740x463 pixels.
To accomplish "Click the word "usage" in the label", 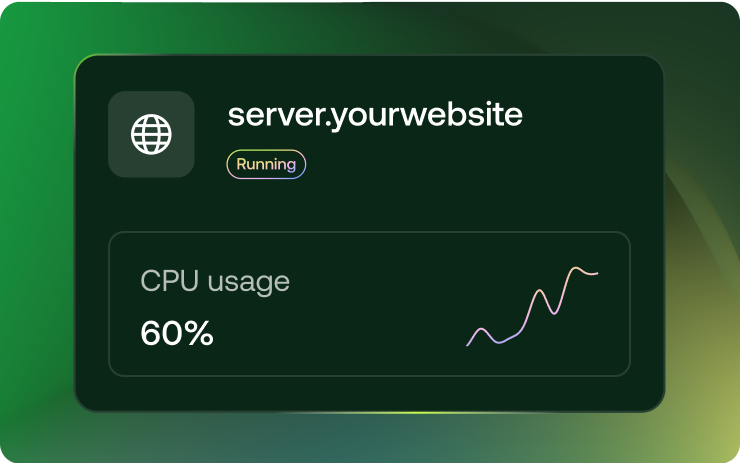I will point(248,283).
